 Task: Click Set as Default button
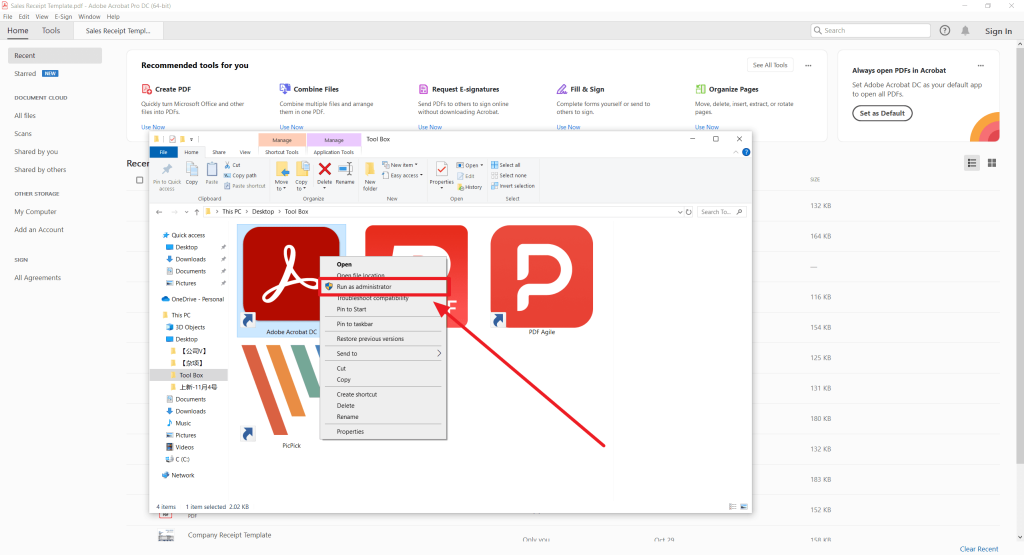pyautogui.click(x=882, y=114)
